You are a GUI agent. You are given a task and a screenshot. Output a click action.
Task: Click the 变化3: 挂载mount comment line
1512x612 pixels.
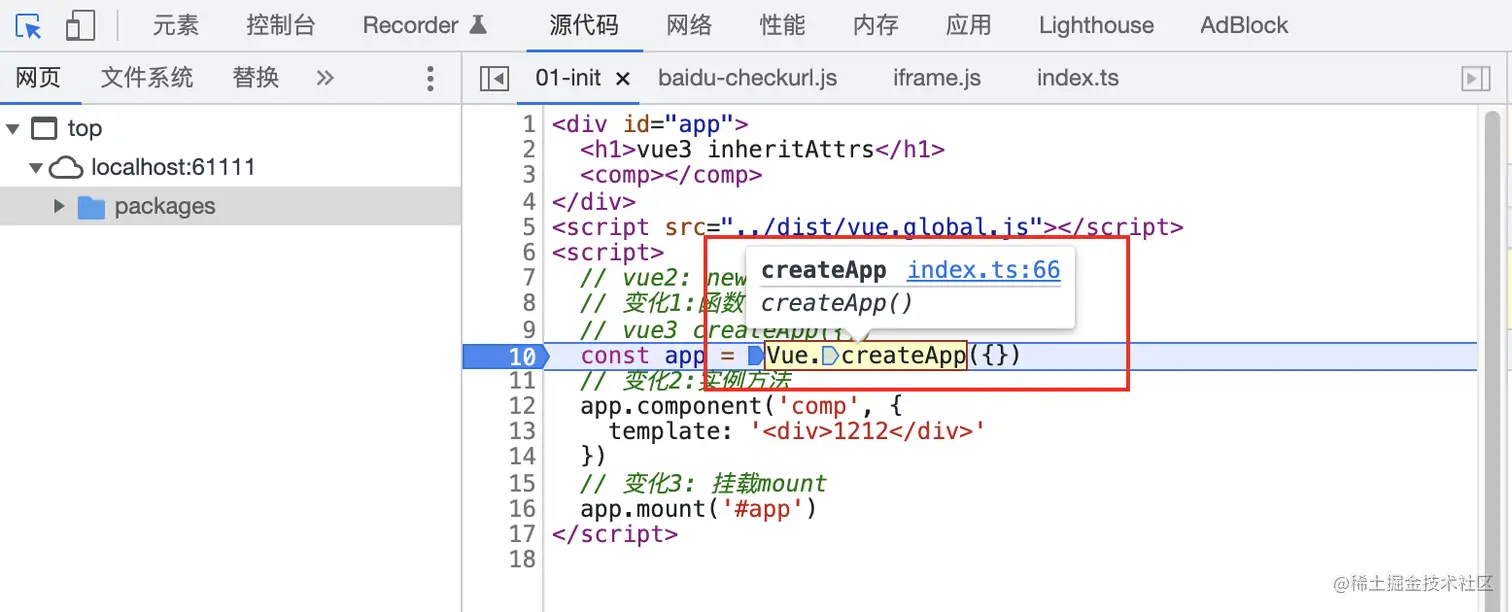tap(704, 484)
